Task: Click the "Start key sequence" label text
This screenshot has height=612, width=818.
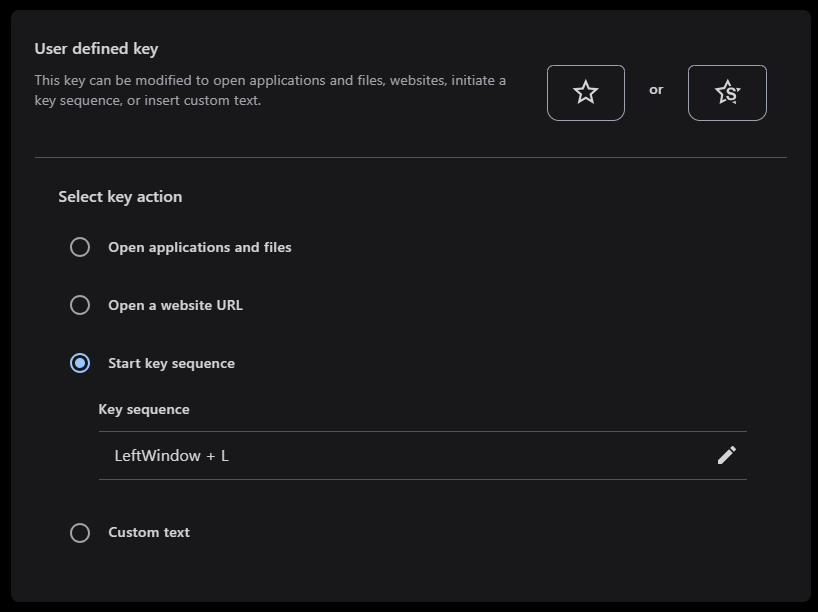Action: coord(171,363)
